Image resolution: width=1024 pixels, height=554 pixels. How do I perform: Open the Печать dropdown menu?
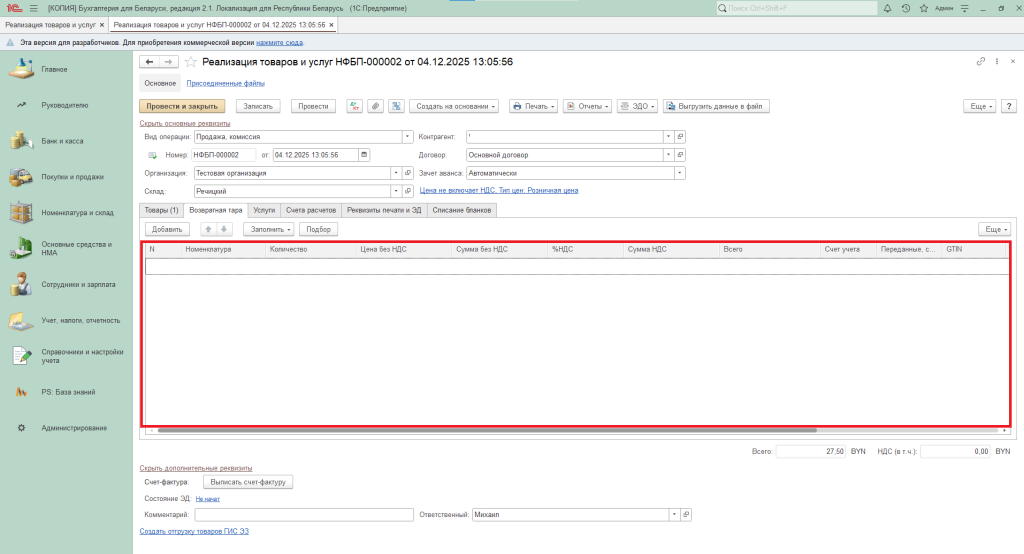533,106
